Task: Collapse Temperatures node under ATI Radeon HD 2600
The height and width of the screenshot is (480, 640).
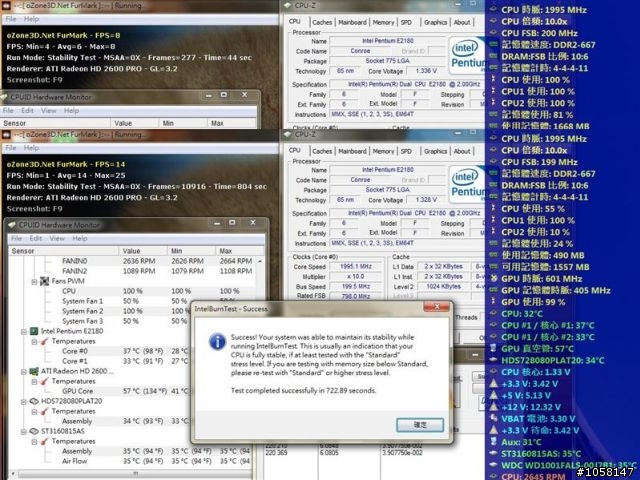Action: pos(34,382)
